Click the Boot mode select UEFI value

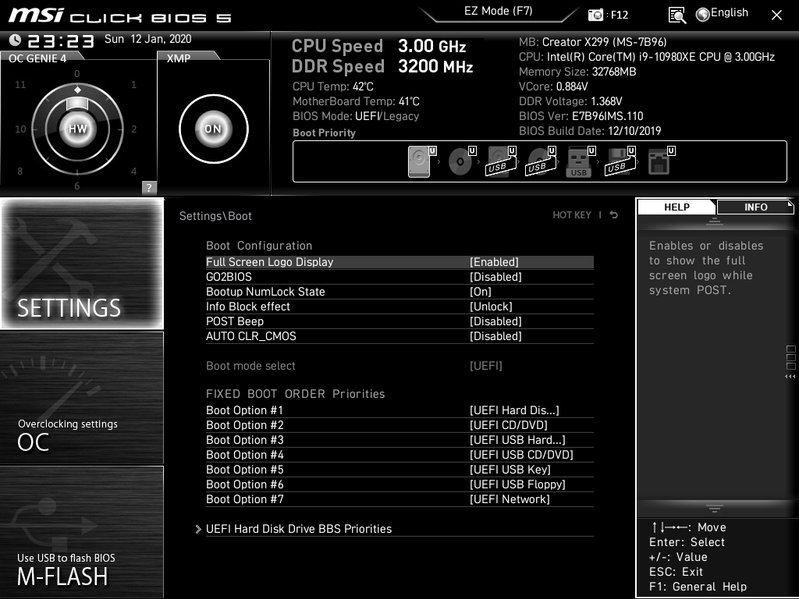click(x=486, y=365)
